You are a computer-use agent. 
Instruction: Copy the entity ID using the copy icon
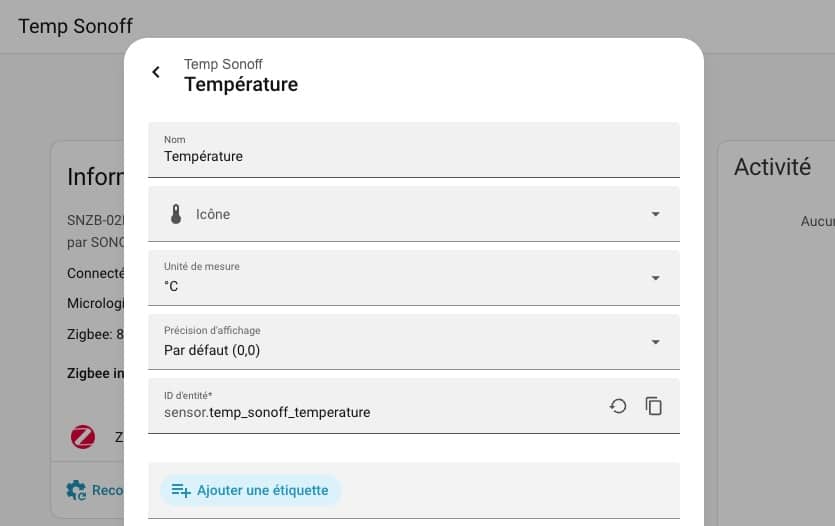coord(654,406)
